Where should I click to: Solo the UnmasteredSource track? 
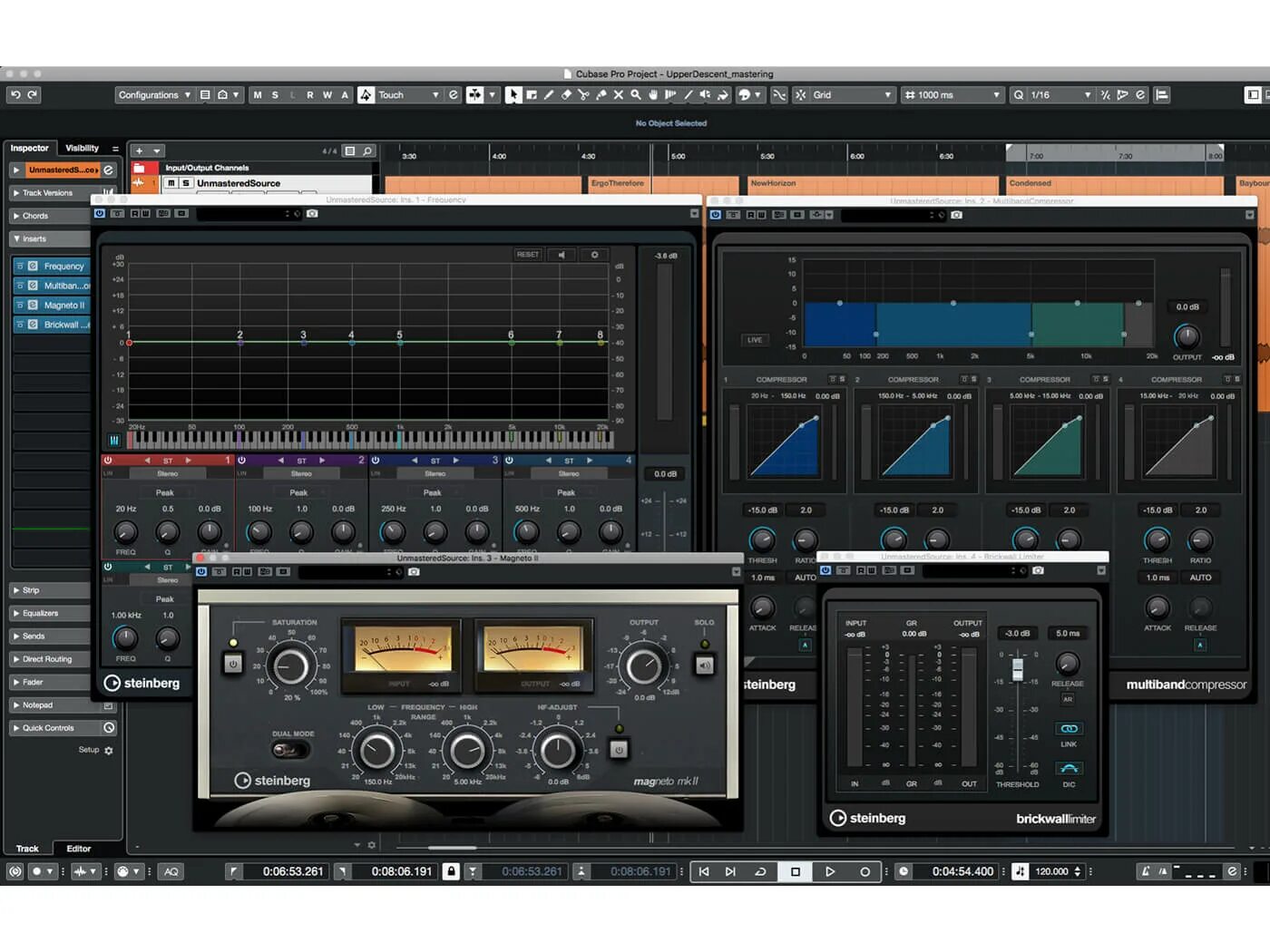[x=186, y=183]
